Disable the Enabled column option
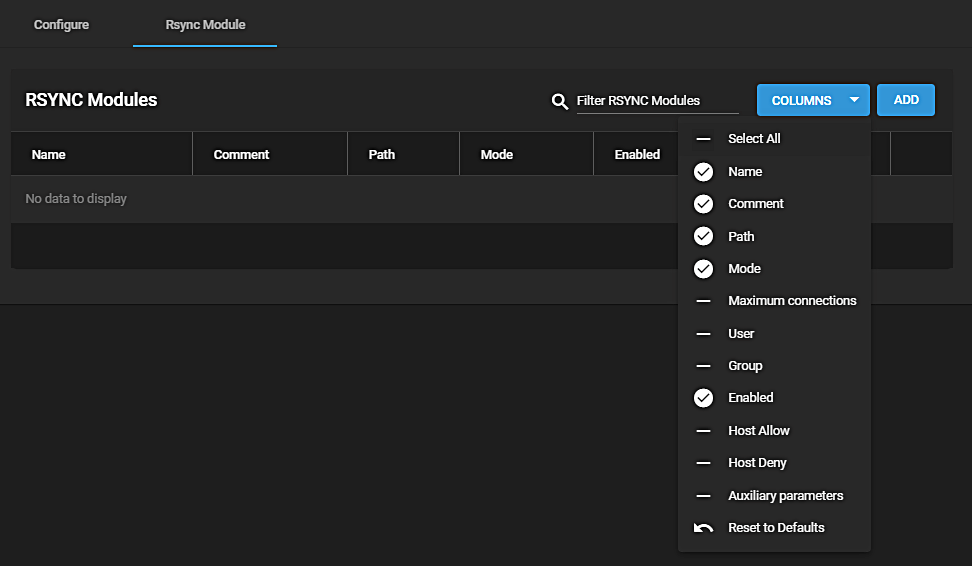972x566 pixels. click(x=704, y=398)
